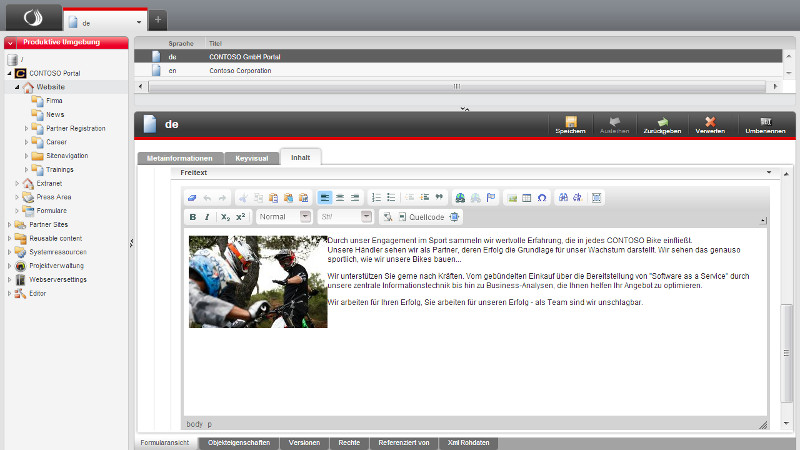
Task: Insert table via editor toolbar icon
Action: click(527, 198)
